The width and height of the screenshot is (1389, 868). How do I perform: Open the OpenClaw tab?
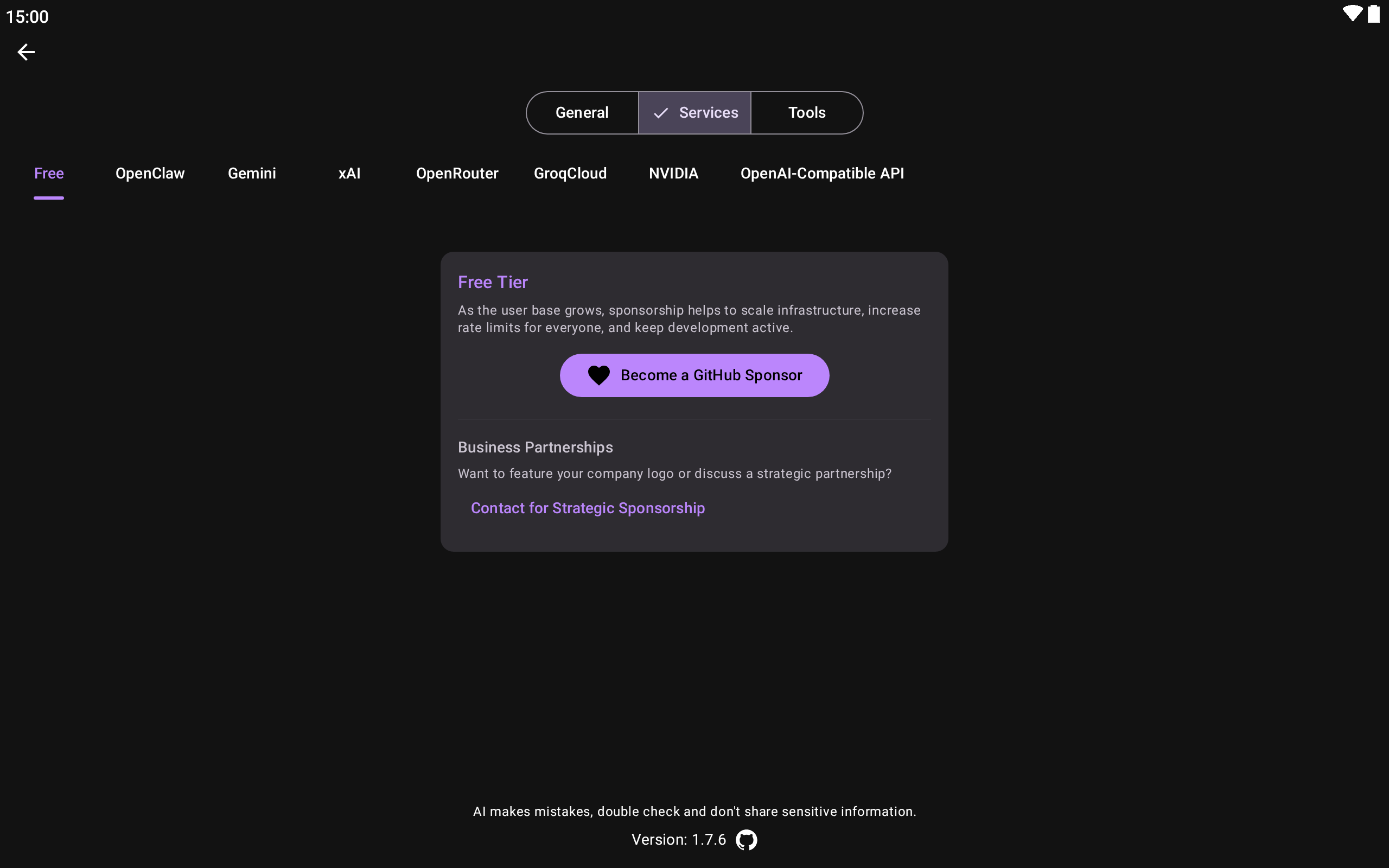point(150,174)
